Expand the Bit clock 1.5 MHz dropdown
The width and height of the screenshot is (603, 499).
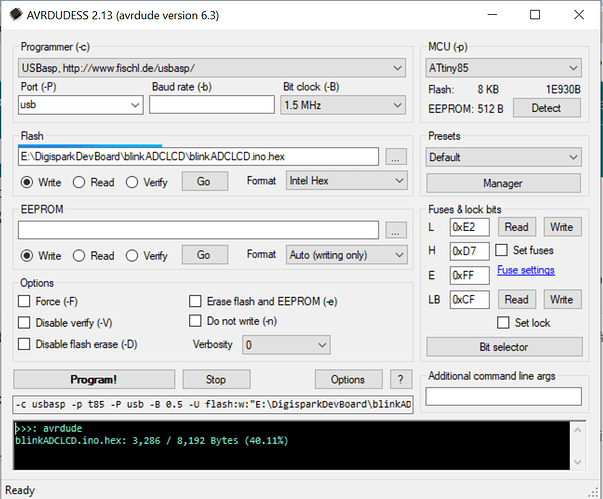point(343,105)
